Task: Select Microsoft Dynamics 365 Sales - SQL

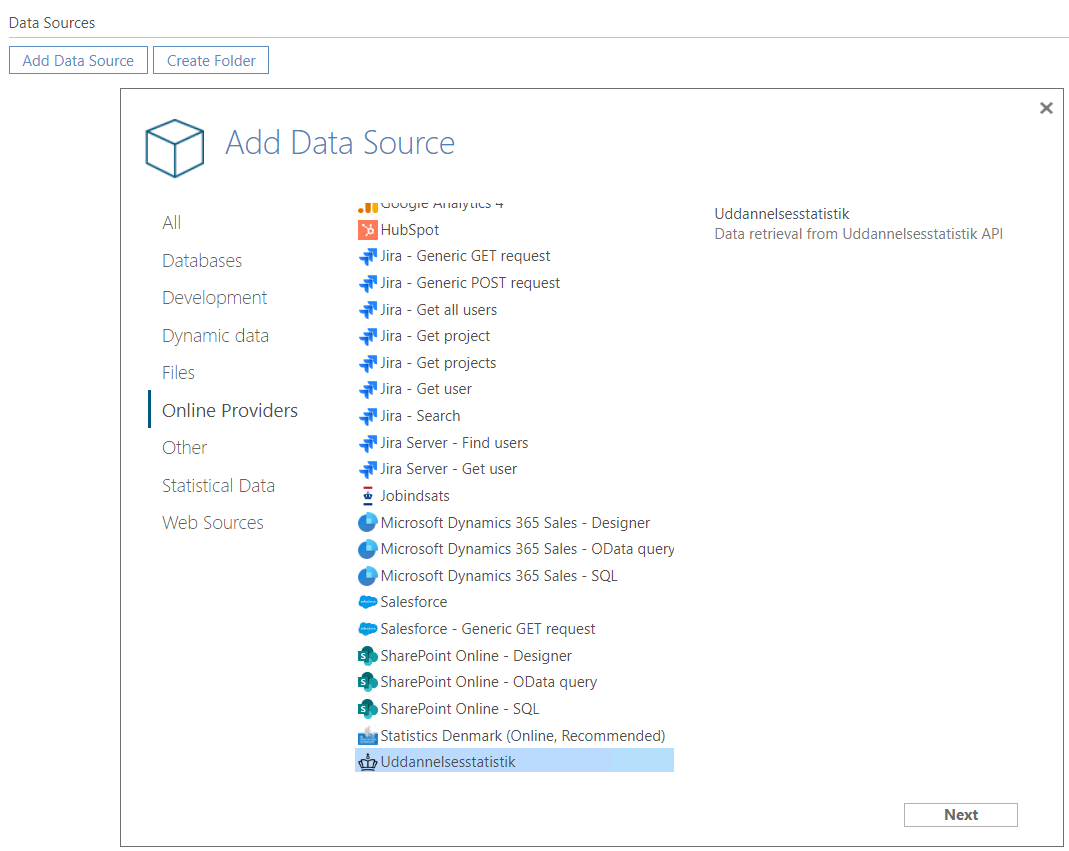Action: click(x=499, y=576)
